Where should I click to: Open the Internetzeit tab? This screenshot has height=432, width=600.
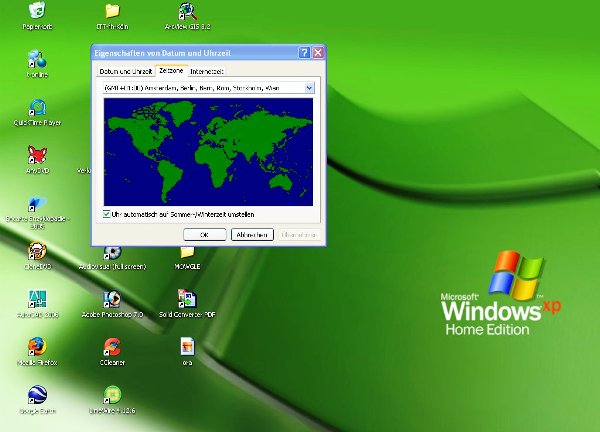(207, 72)
